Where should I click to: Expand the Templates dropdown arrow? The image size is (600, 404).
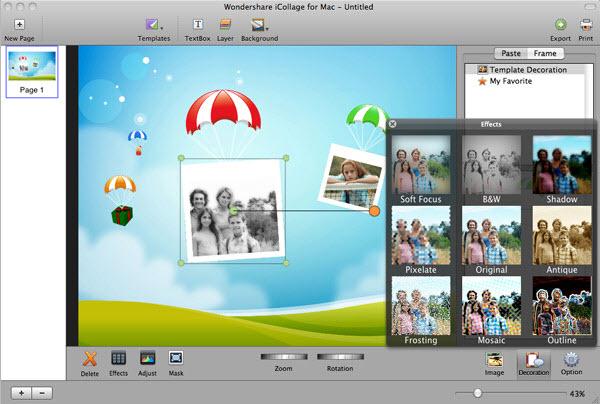click(x=162, y=28)
